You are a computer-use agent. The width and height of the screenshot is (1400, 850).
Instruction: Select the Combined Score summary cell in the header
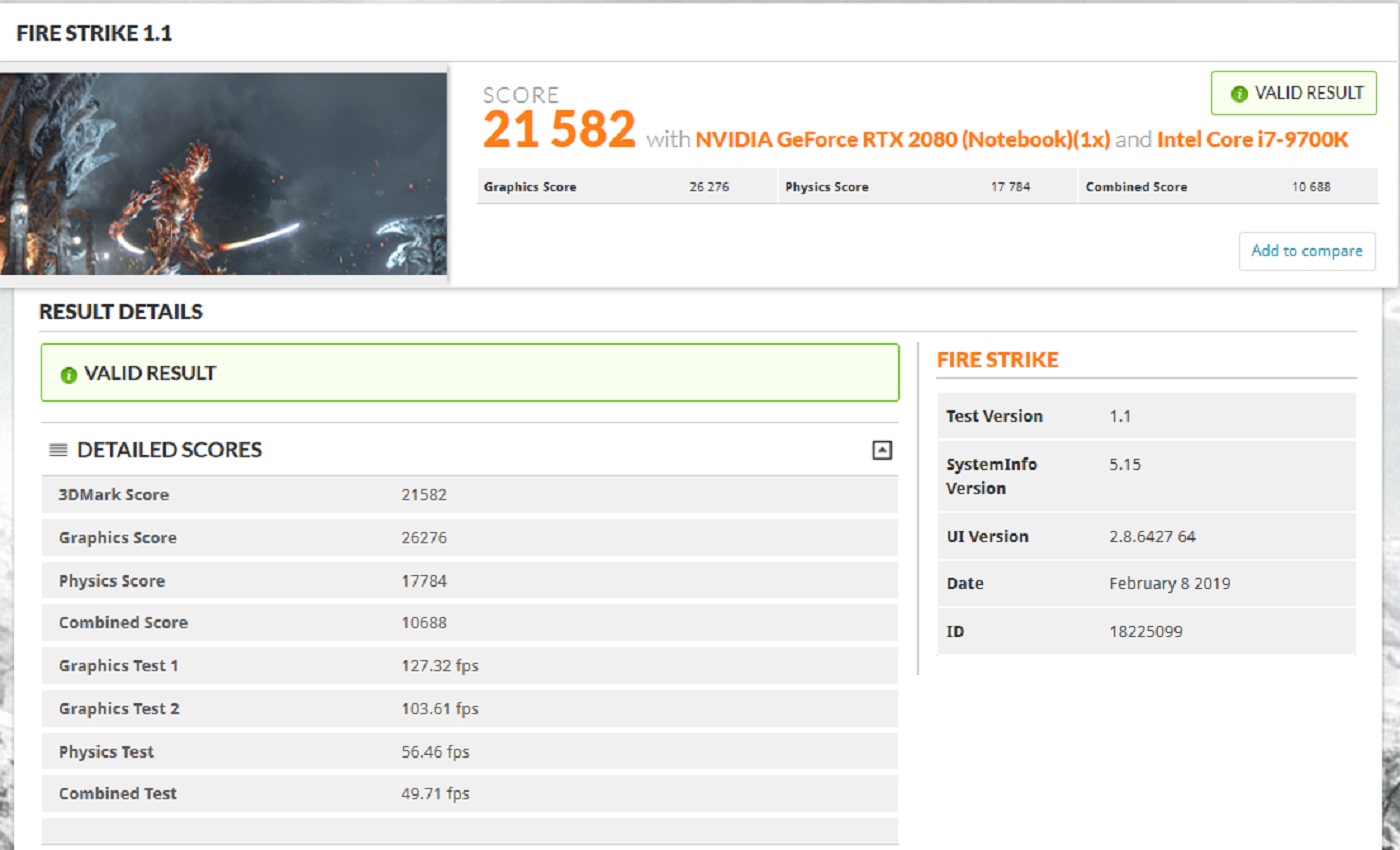tap(1227, 187)
